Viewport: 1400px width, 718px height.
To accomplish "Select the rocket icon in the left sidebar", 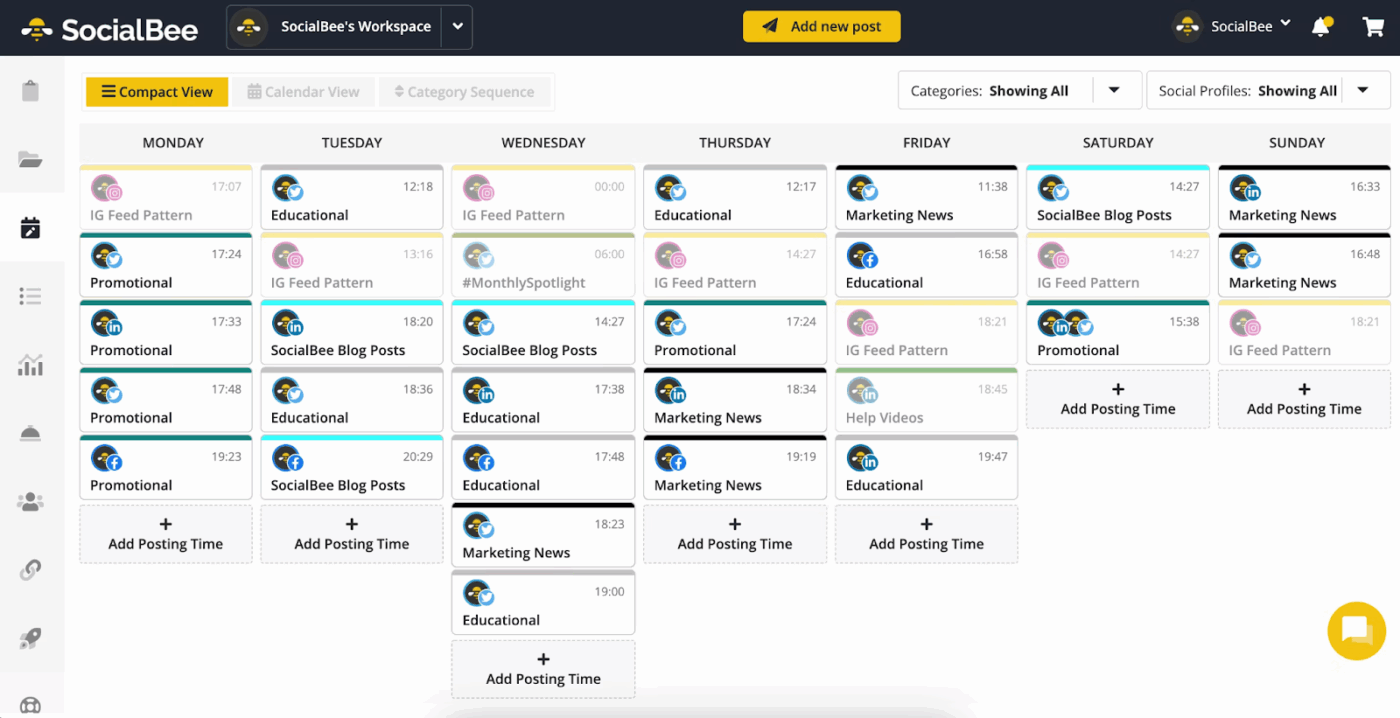I will 30,638.
